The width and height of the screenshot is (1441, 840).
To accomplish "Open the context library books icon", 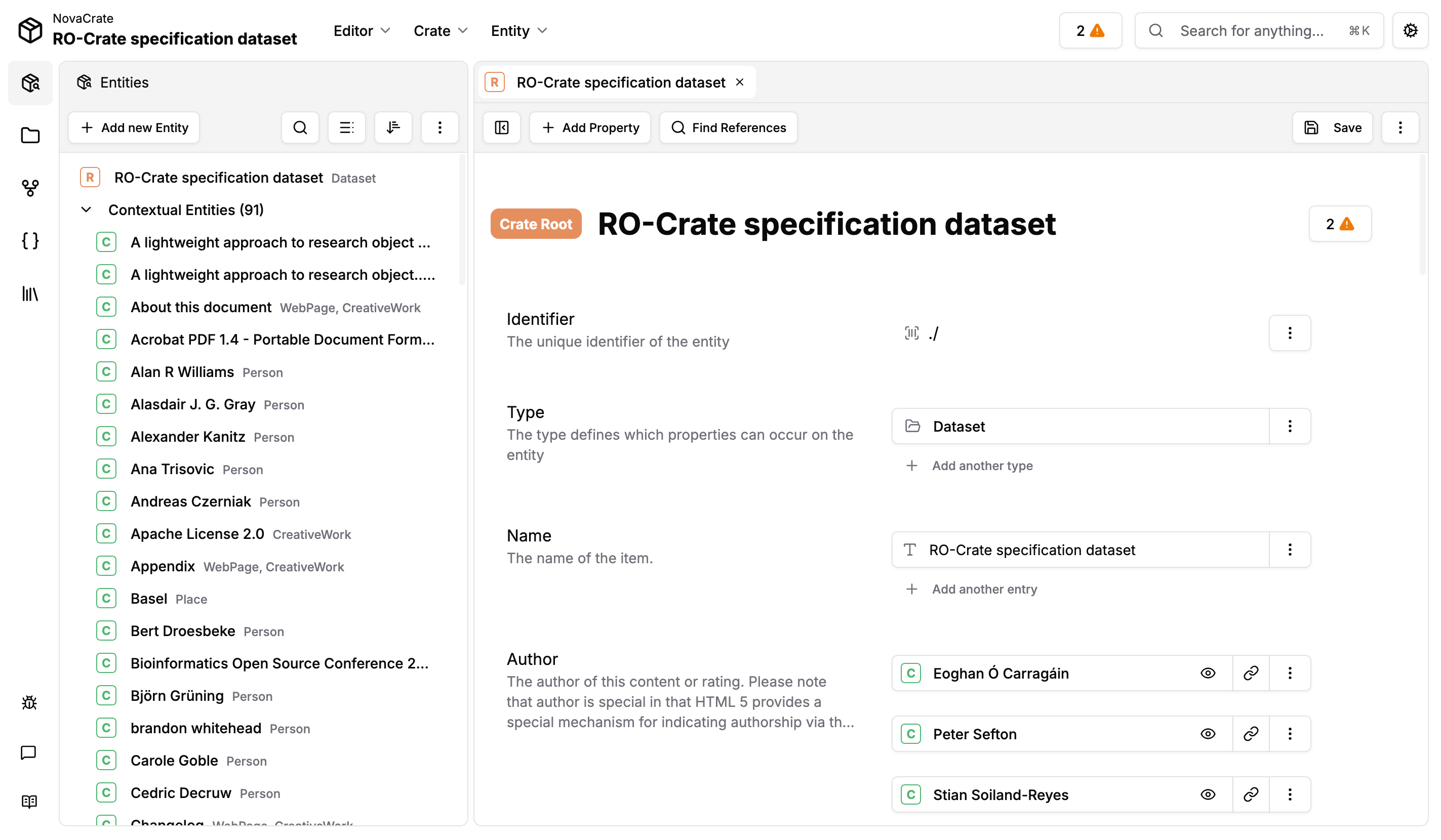I will (x=30, y=293).
